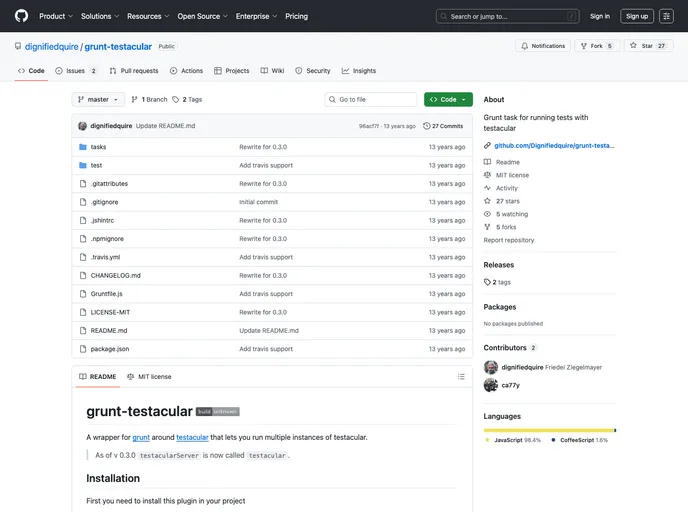Screen dimensions: 688x512
Task: Switch to the Actions tab
Action: point(186,71)
